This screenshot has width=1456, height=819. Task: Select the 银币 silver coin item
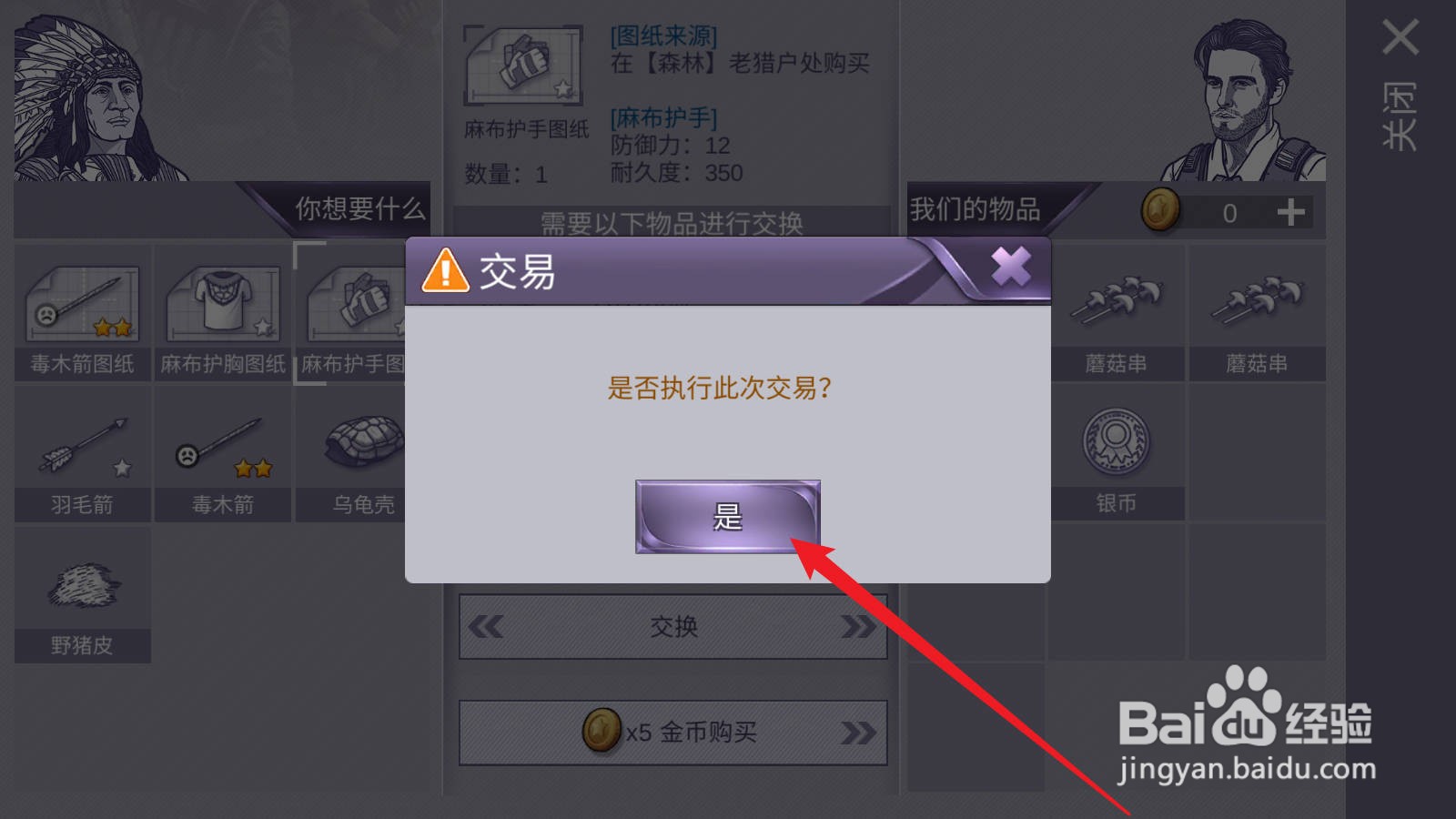click(x=1117, y=453)
